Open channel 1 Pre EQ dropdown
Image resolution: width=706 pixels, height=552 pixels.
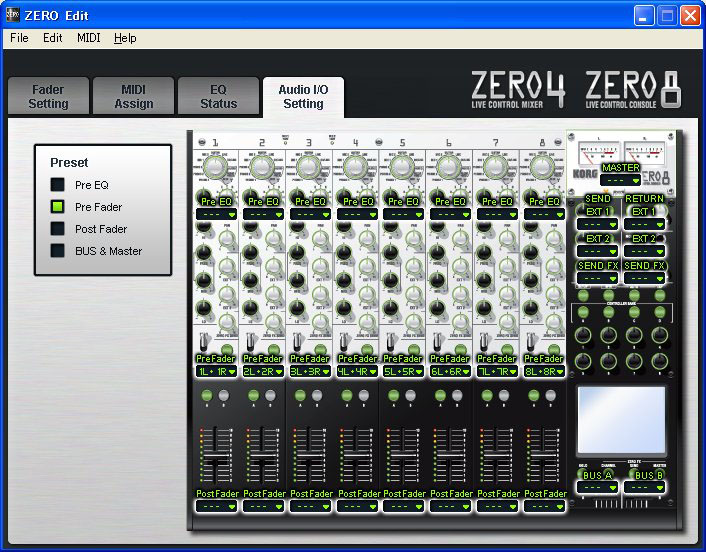[217, 214]
